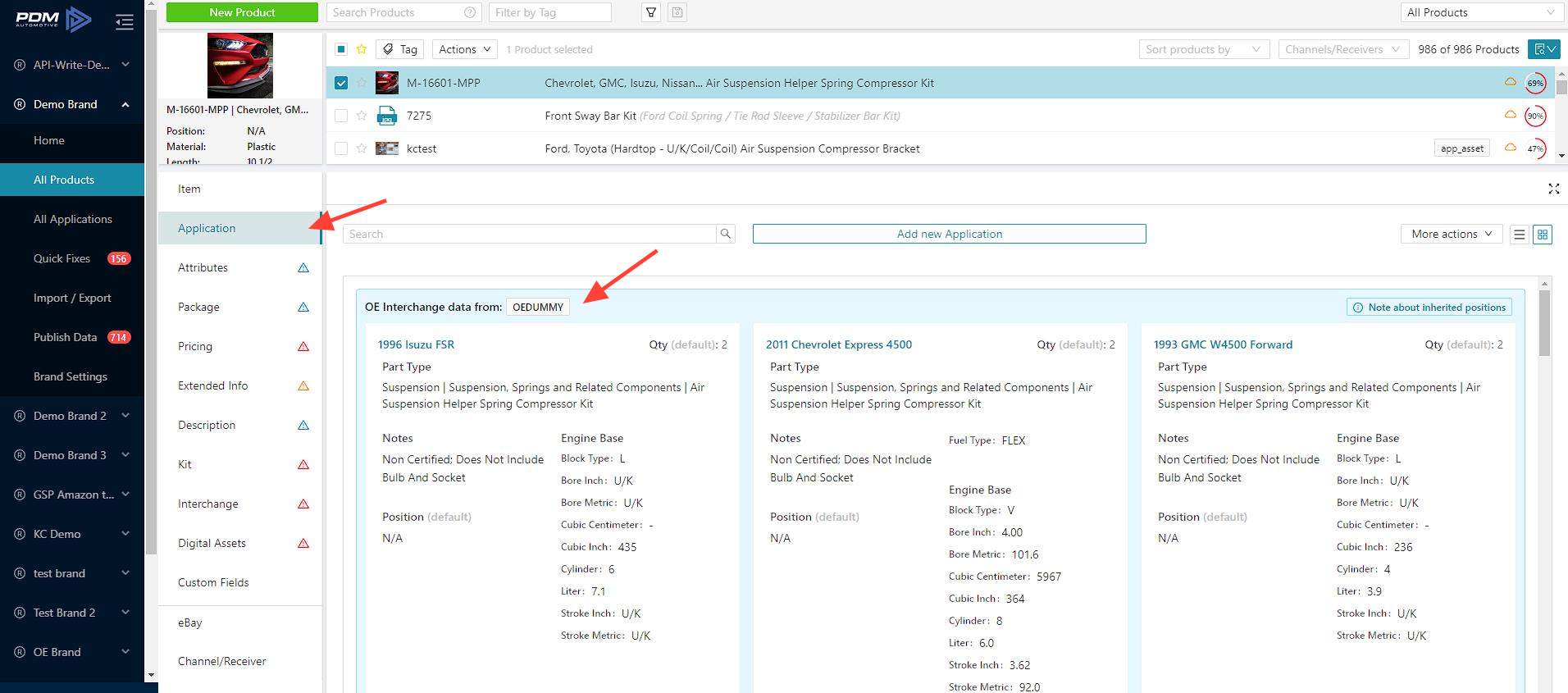
Task: Click the OEDUMMY interchange source tag
Action: [538, 308]
